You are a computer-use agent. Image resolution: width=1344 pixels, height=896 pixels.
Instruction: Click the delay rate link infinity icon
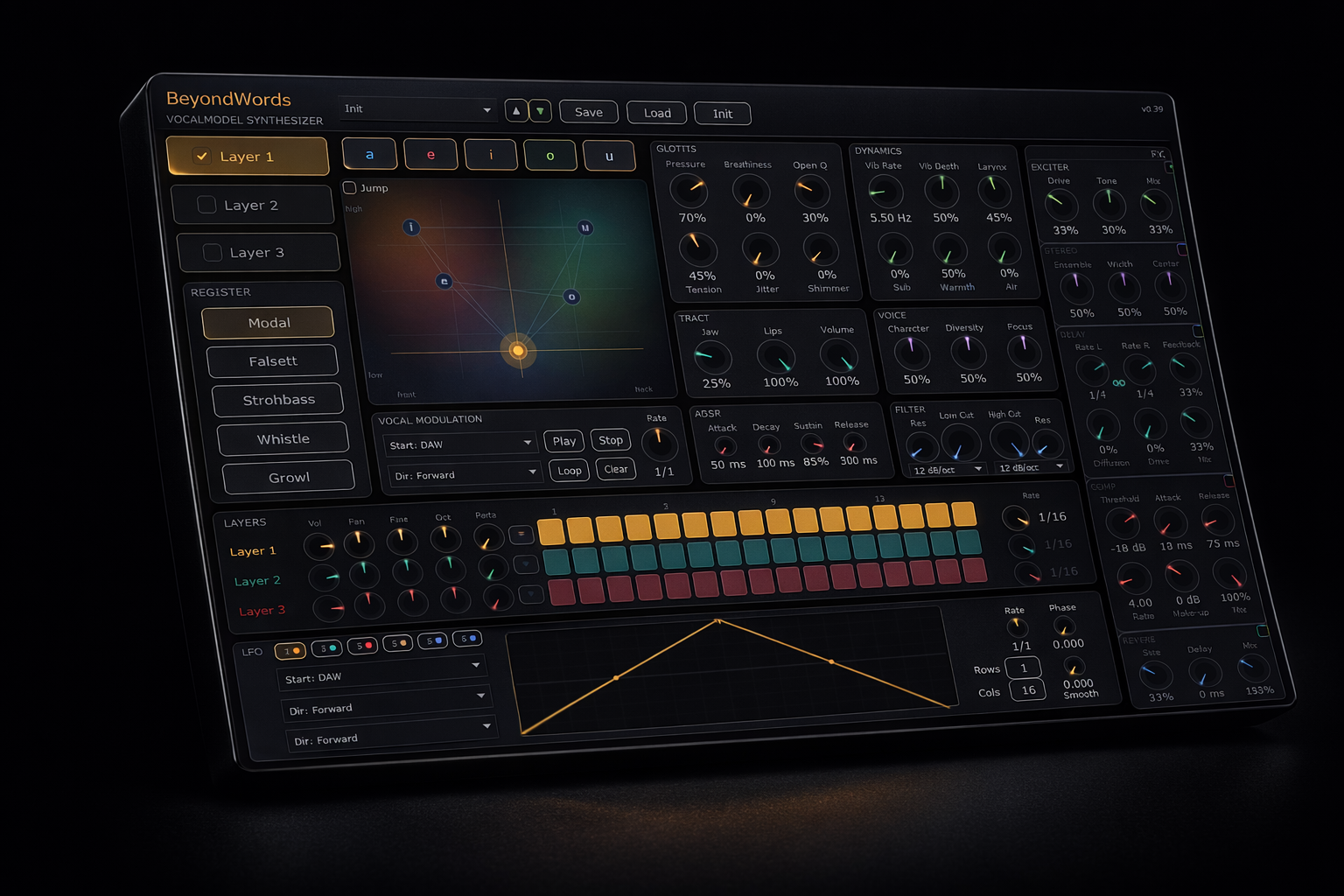[x=1119, y=383]
